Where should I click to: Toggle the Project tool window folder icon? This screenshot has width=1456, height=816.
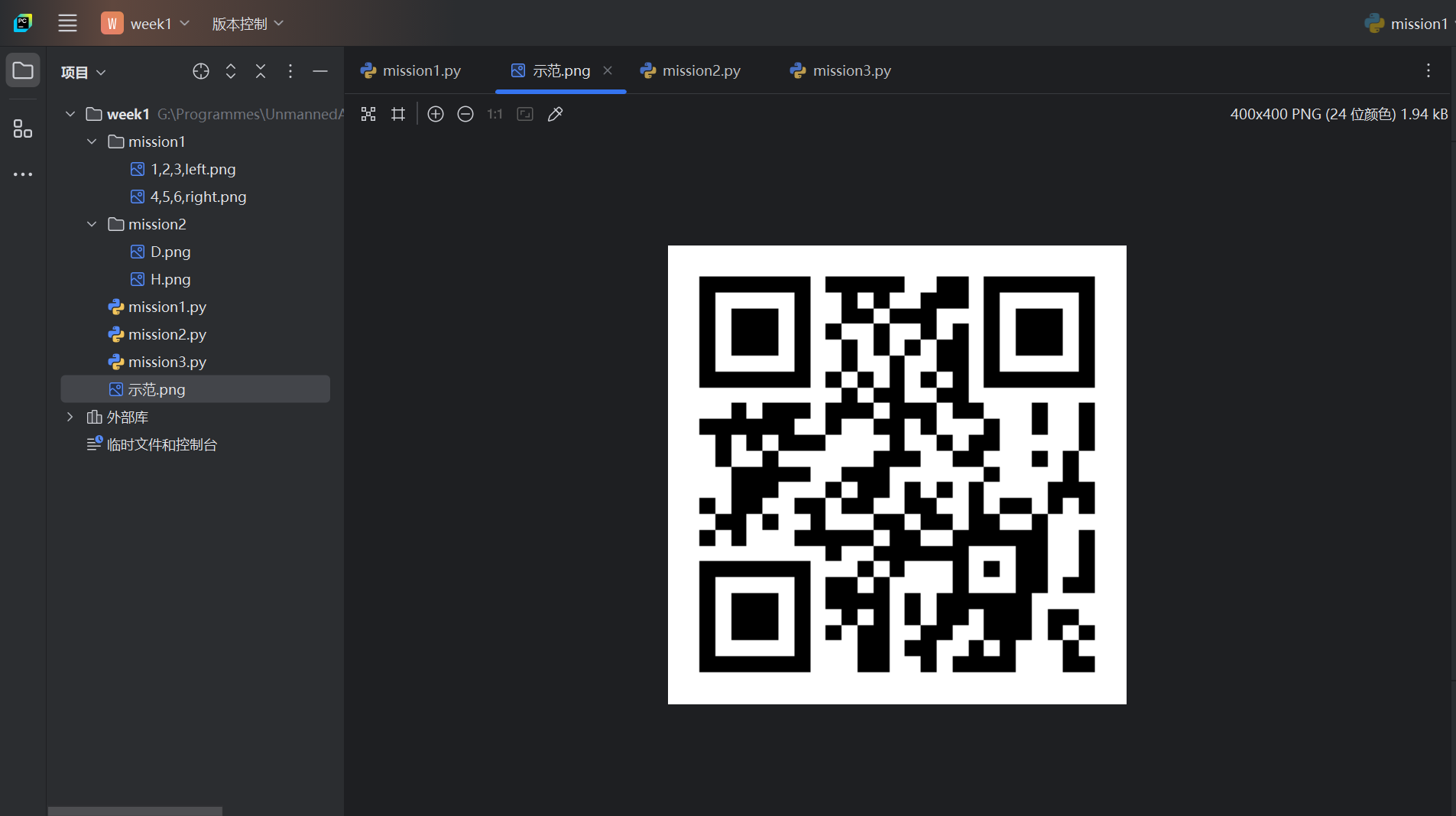click(23, 71)
